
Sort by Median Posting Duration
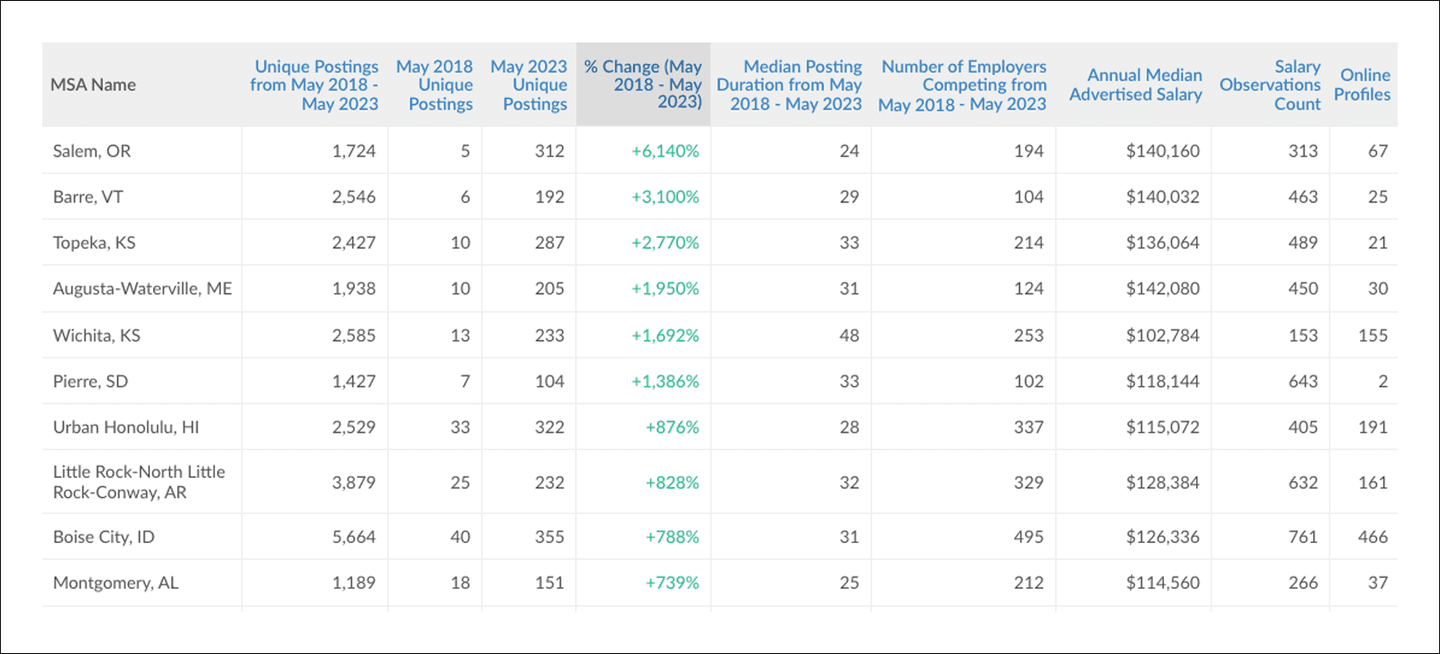coord(788,85)
